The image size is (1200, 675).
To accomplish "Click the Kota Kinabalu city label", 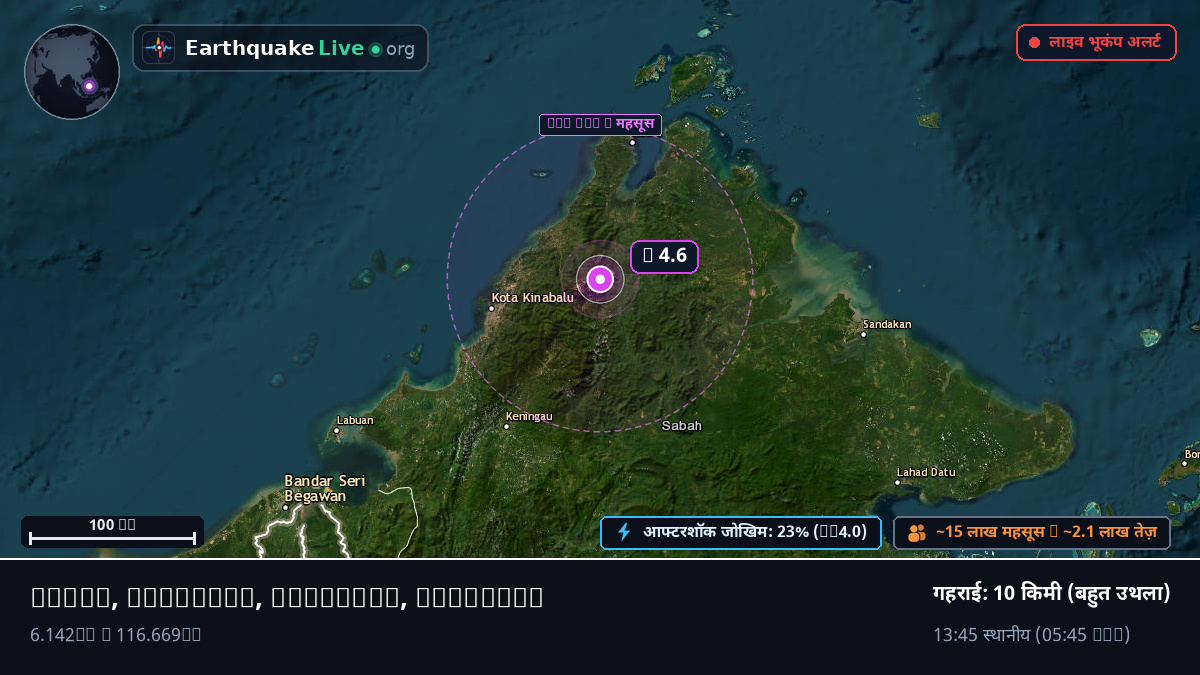I will (533, 297).
